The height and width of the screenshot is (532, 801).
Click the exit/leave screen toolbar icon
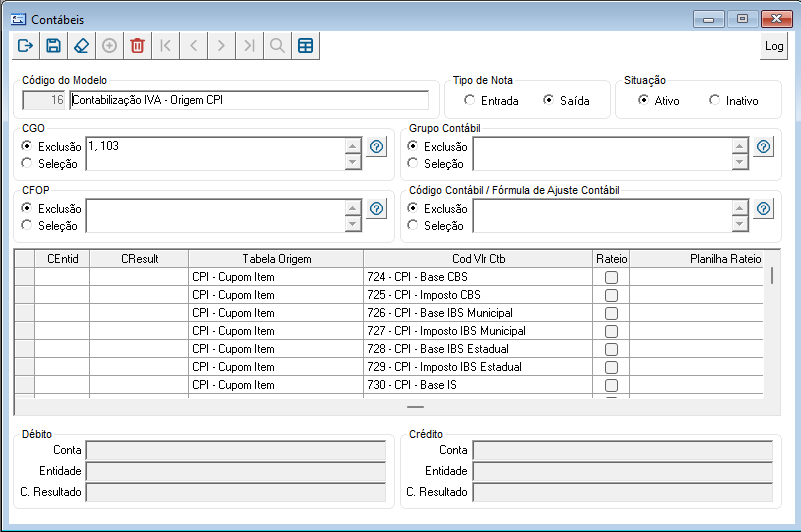coord(26,45)
